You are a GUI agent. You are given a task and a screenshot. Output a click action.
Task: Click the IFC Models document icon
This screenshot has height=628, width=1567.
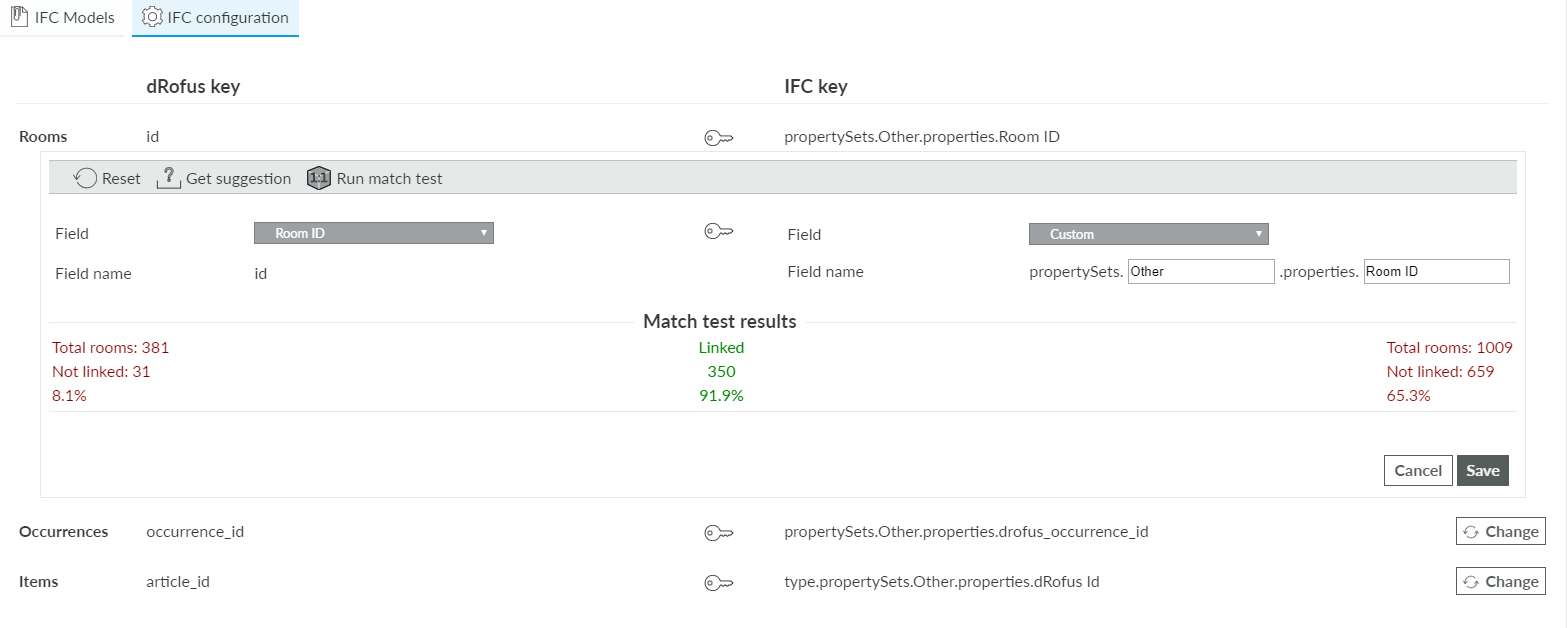(x=19, y=17)
